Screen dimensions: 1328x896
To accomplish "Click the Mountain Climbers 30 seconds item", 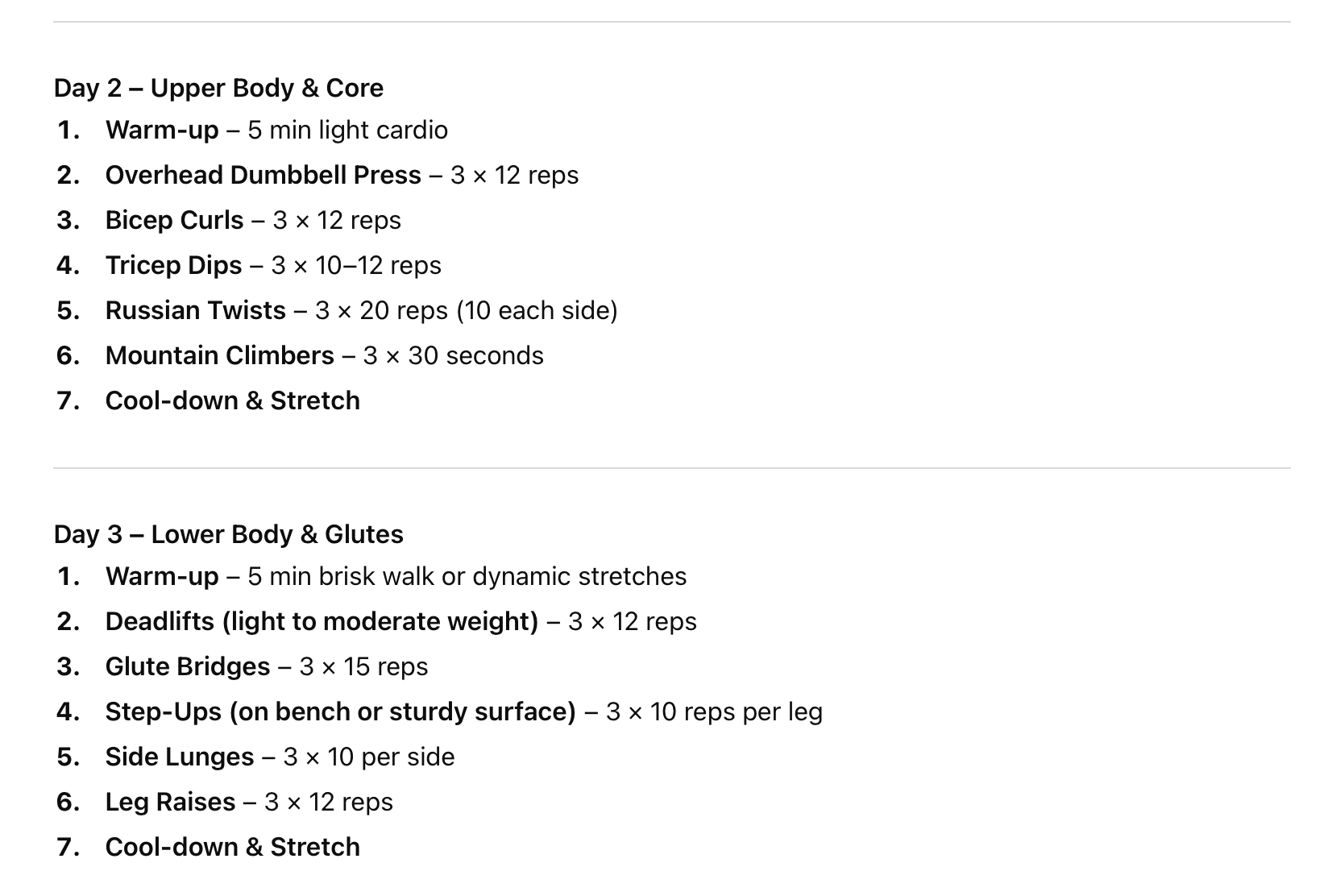I will [x=324, y=355].
